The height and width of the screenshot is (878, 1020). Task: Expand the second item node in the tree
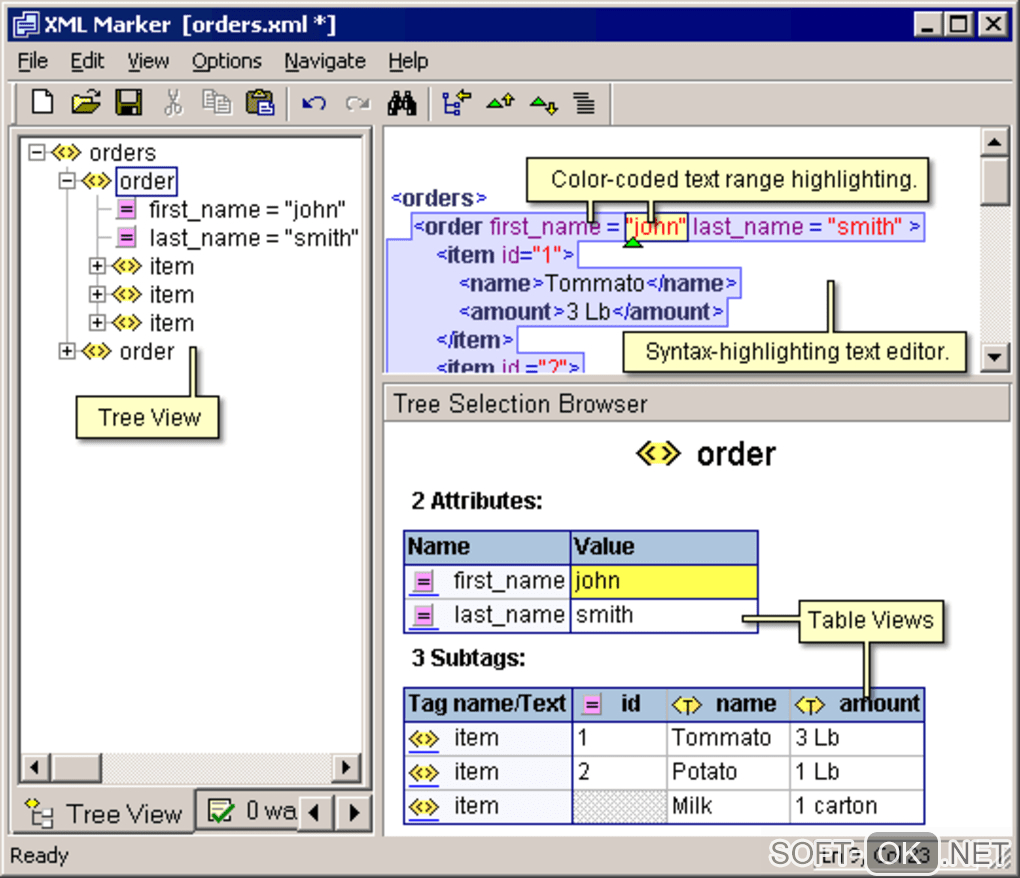97,295
